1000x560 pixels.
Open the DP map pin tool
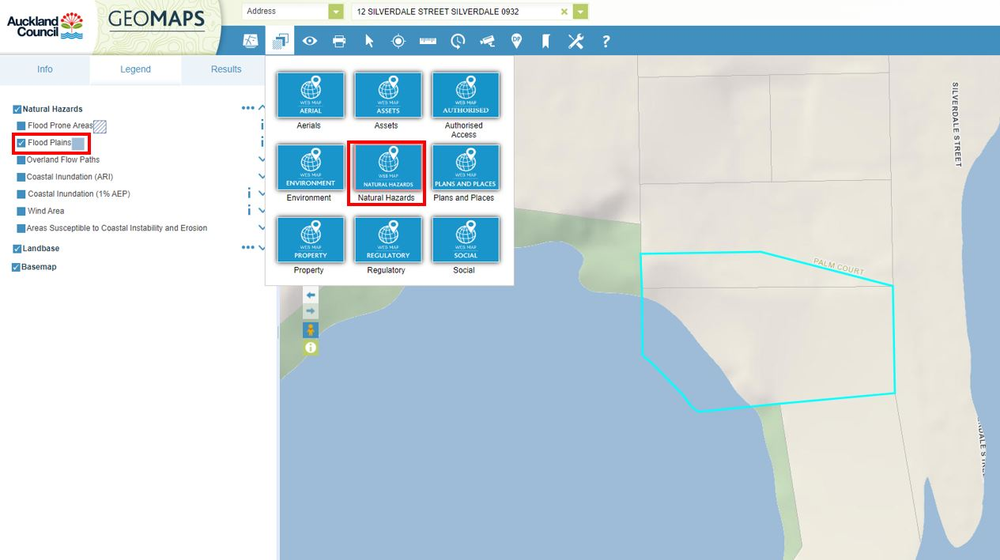click(517, 41)
